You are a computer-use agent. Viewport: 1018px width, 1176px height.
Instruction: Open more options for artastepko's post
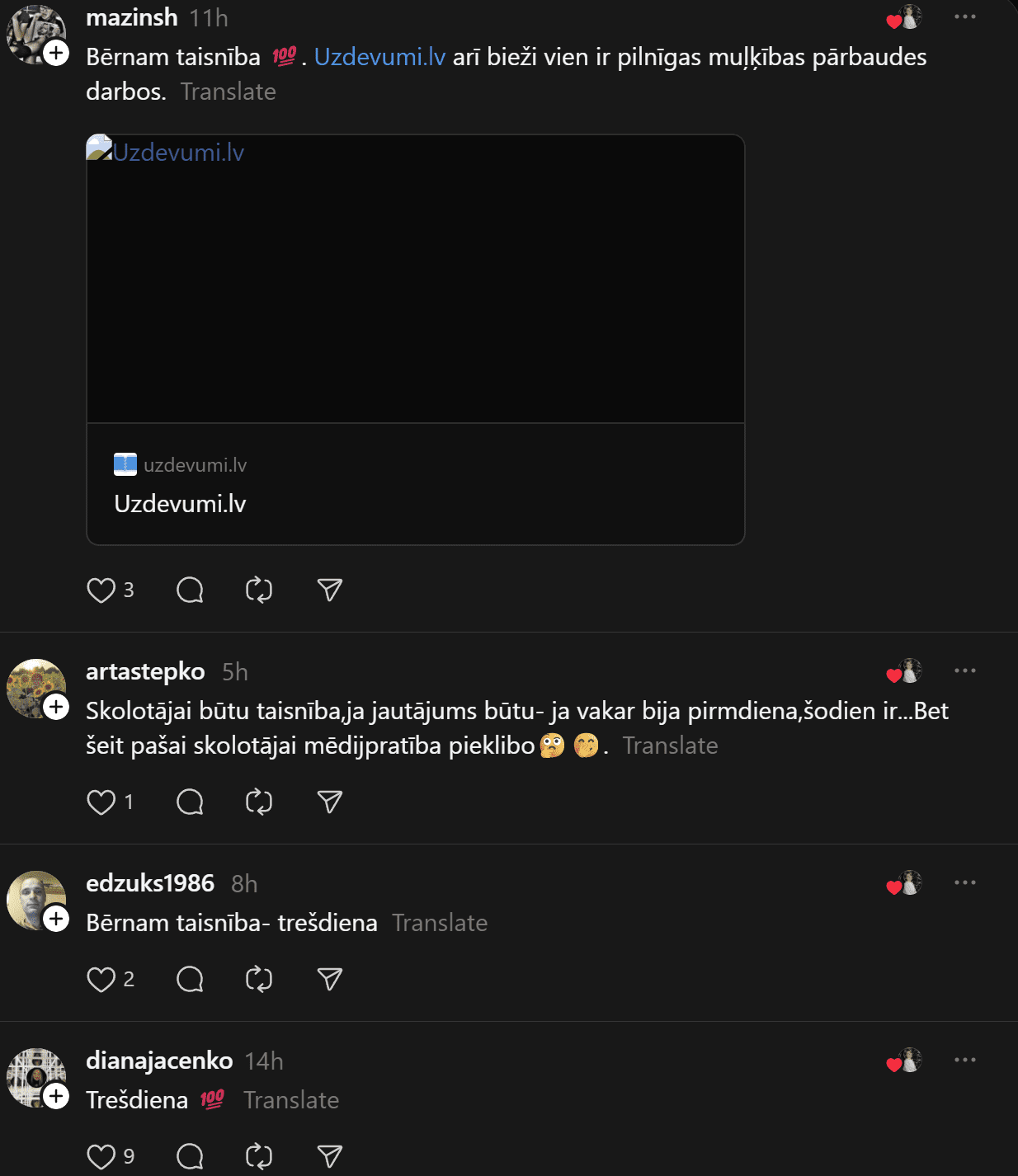point(964,670)
